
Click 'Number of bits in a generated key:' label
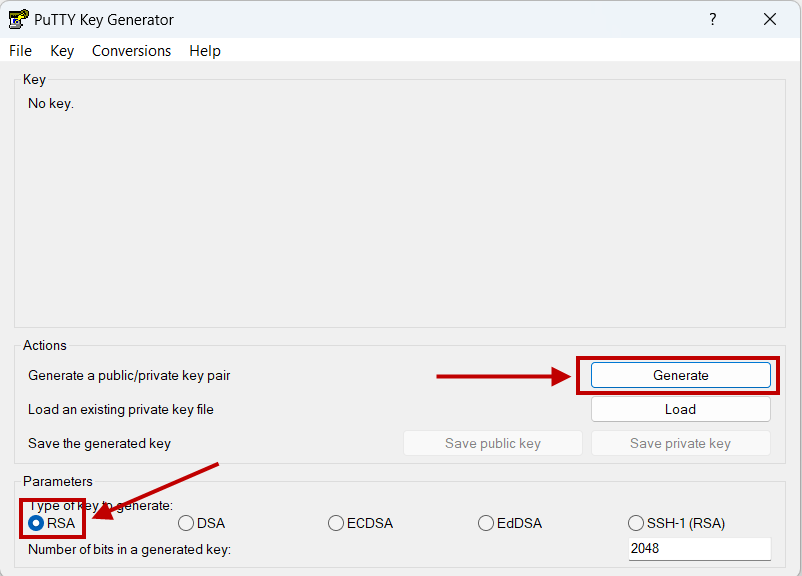(x=129, y=549)
